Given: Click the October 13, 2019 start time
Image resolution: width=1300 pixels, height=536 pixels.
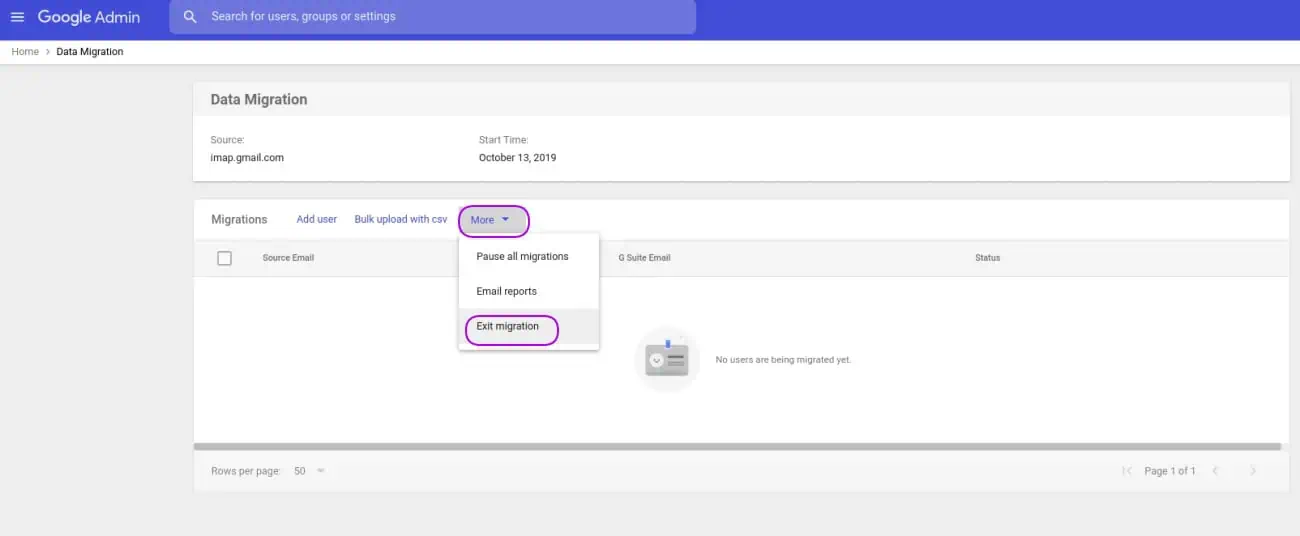Looking at the screenshot, I should click(517, 158).
